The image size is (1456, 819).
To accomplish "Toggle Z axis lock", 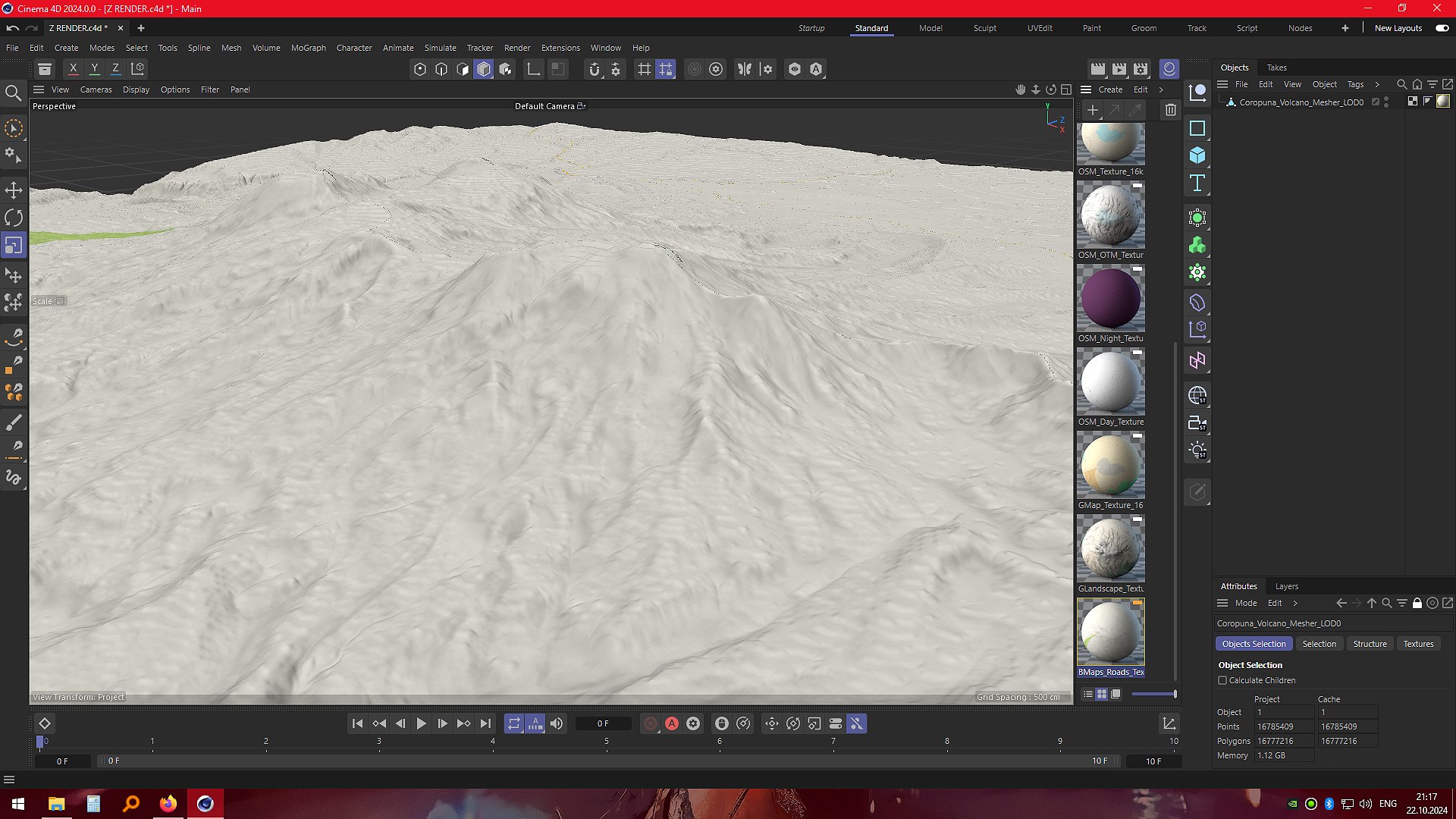I will click(116, 69).
